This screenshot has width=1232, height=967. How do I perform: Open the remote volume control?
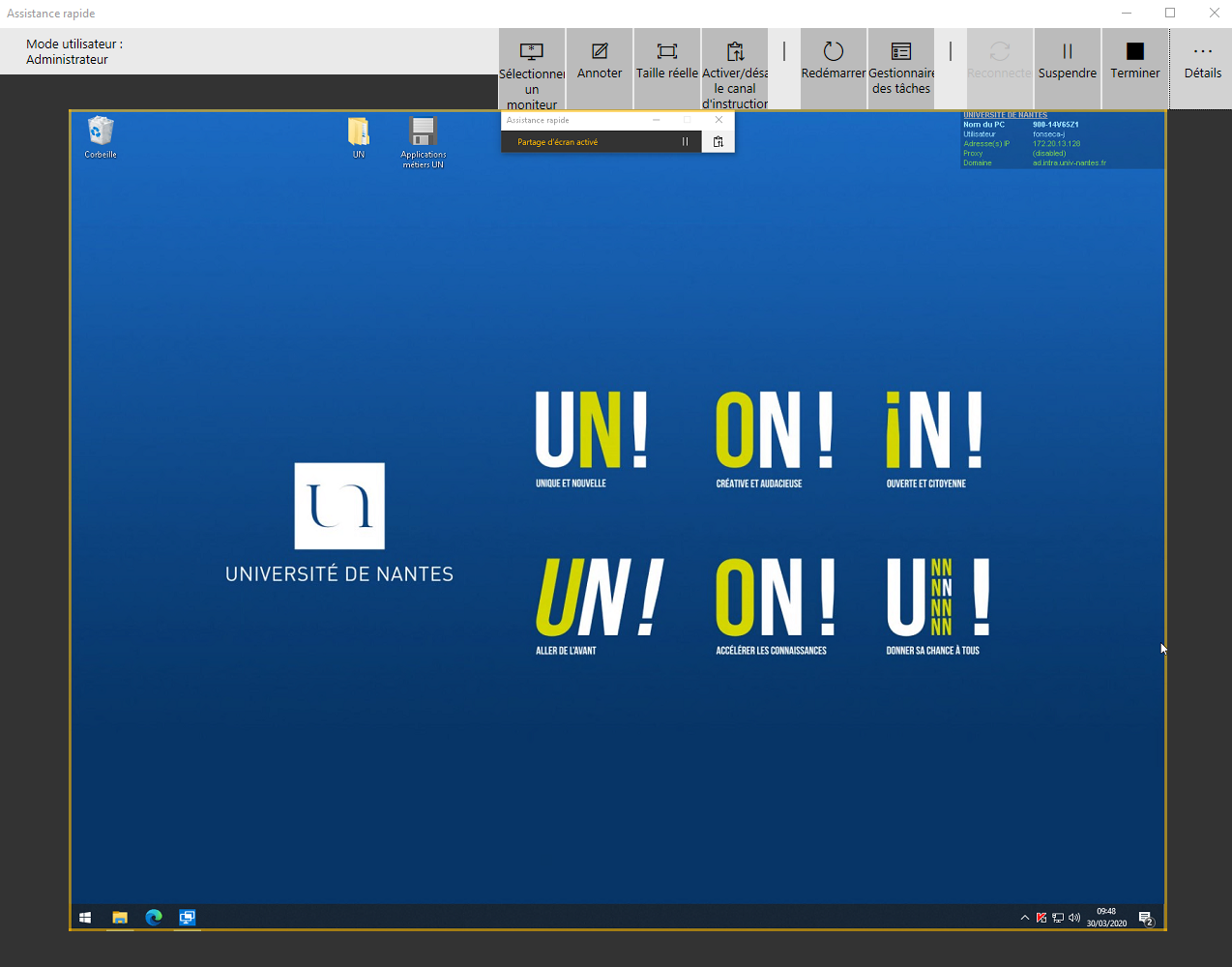[1074, 918]
